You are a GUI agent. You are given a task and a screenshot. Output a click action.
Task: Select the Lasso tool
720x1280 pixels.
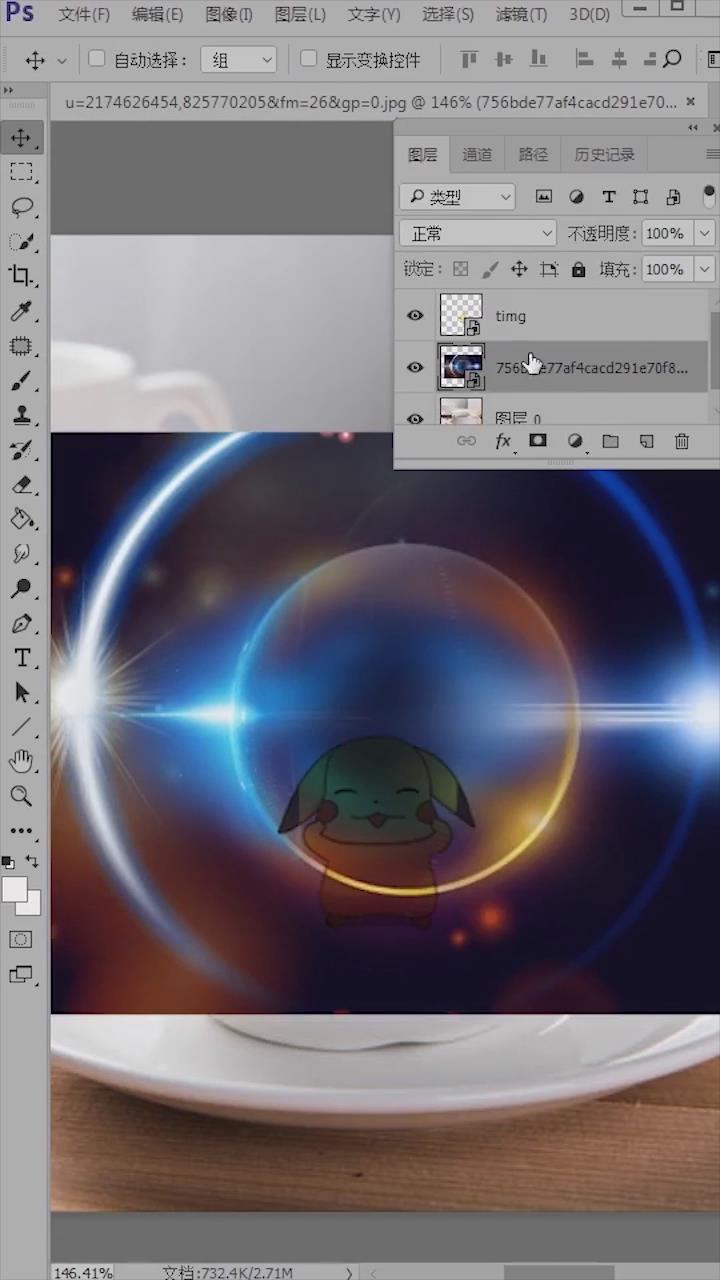coord(21,207)
